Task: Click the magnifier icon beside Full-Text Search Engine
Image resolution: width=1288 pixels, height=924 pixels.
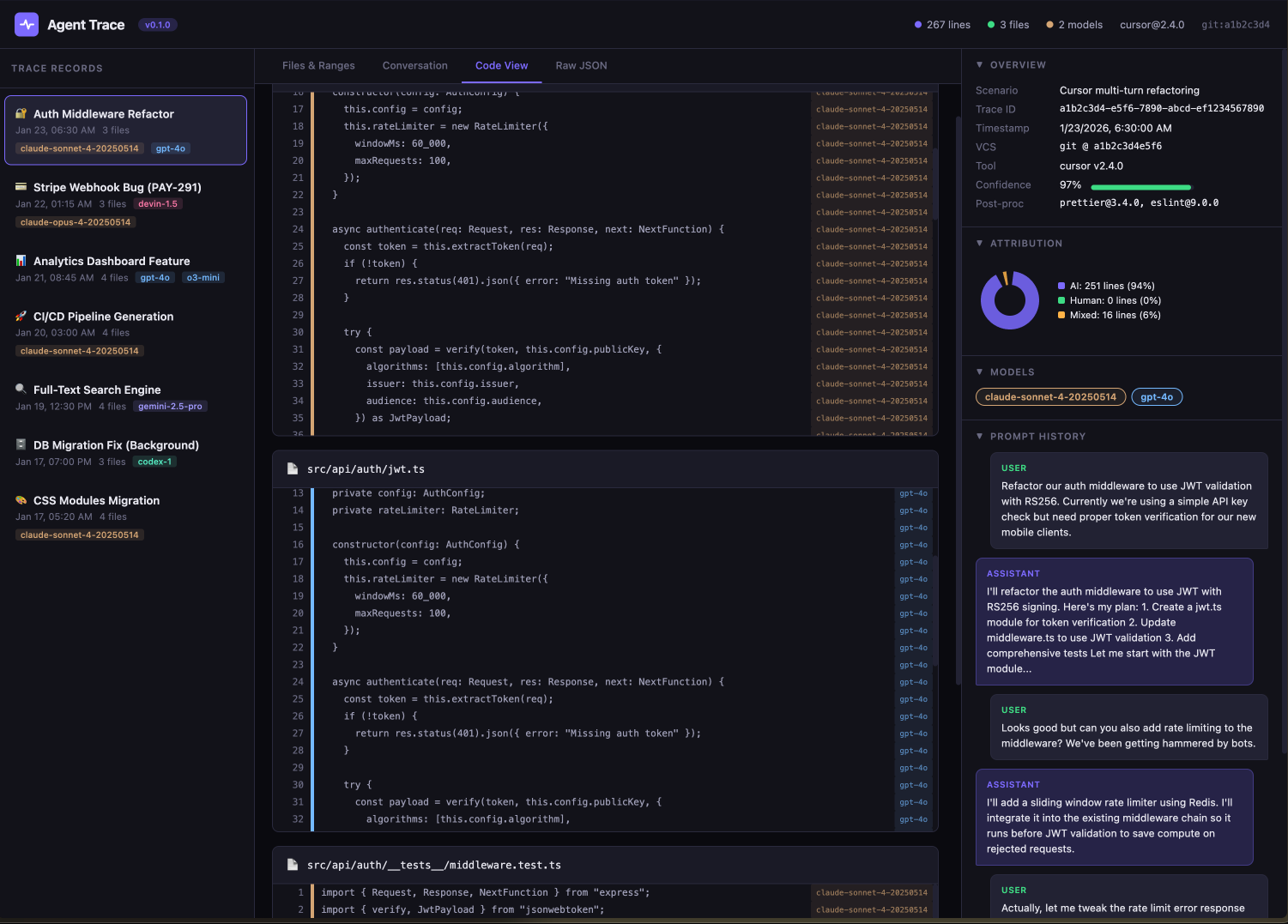Action: [x=21, y=390]
